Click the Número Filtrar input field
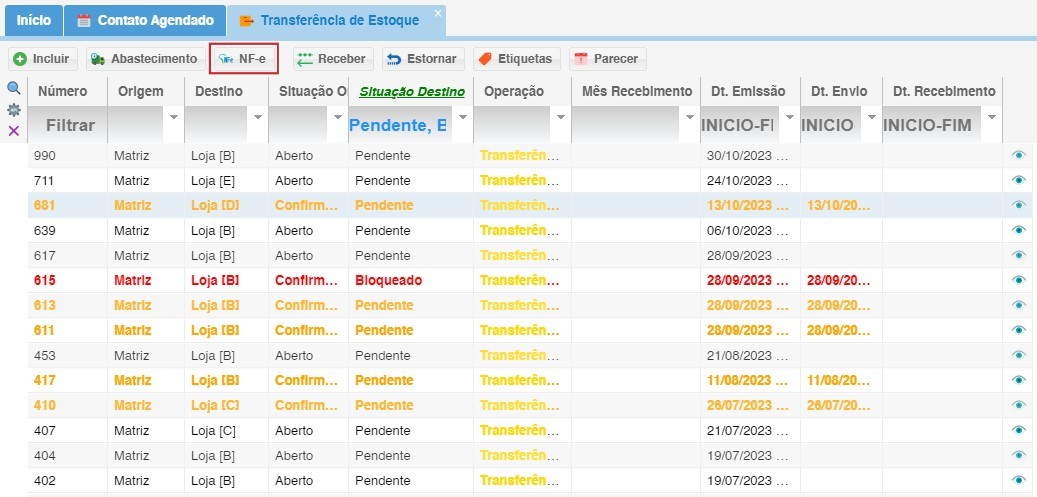The height and width of the screenshot is (497, 1037). pos(70,125)
